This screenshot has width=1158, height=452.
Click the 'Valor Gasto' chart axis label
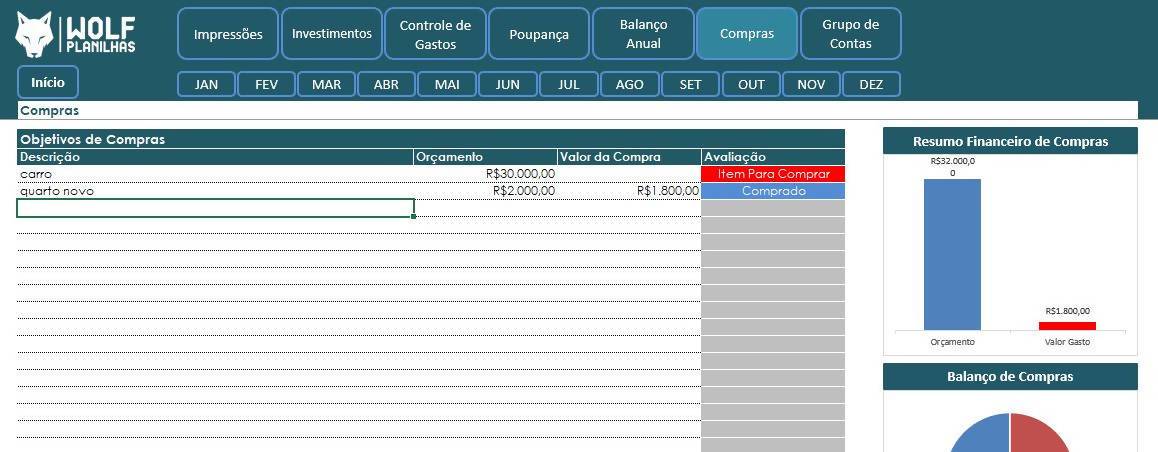point(1067,342)
